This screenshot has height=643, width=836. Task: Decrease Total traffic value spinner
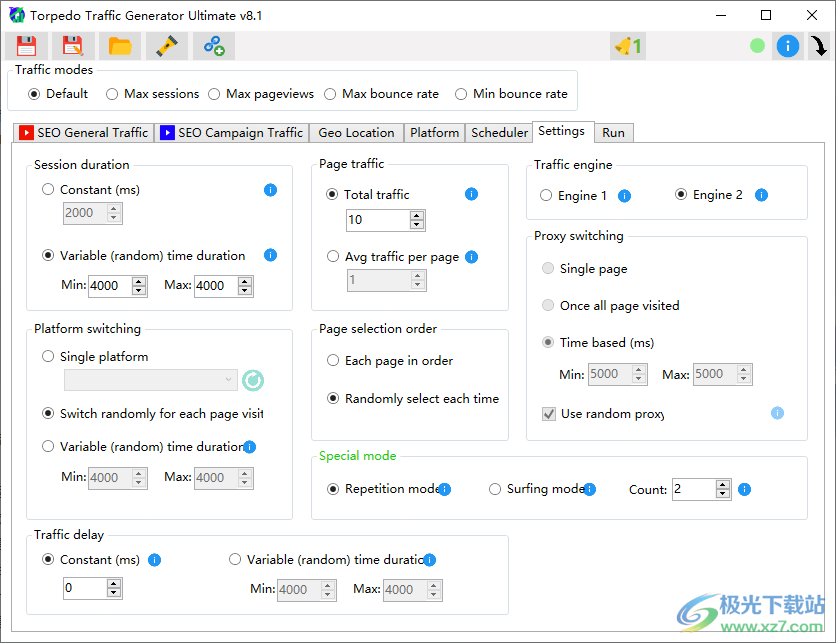(417, 225)
